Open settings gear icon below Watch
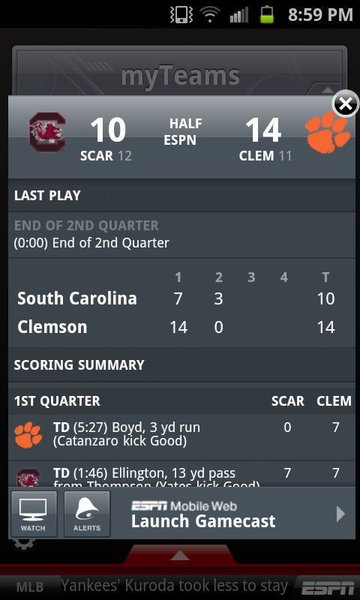 coord(24,544)
